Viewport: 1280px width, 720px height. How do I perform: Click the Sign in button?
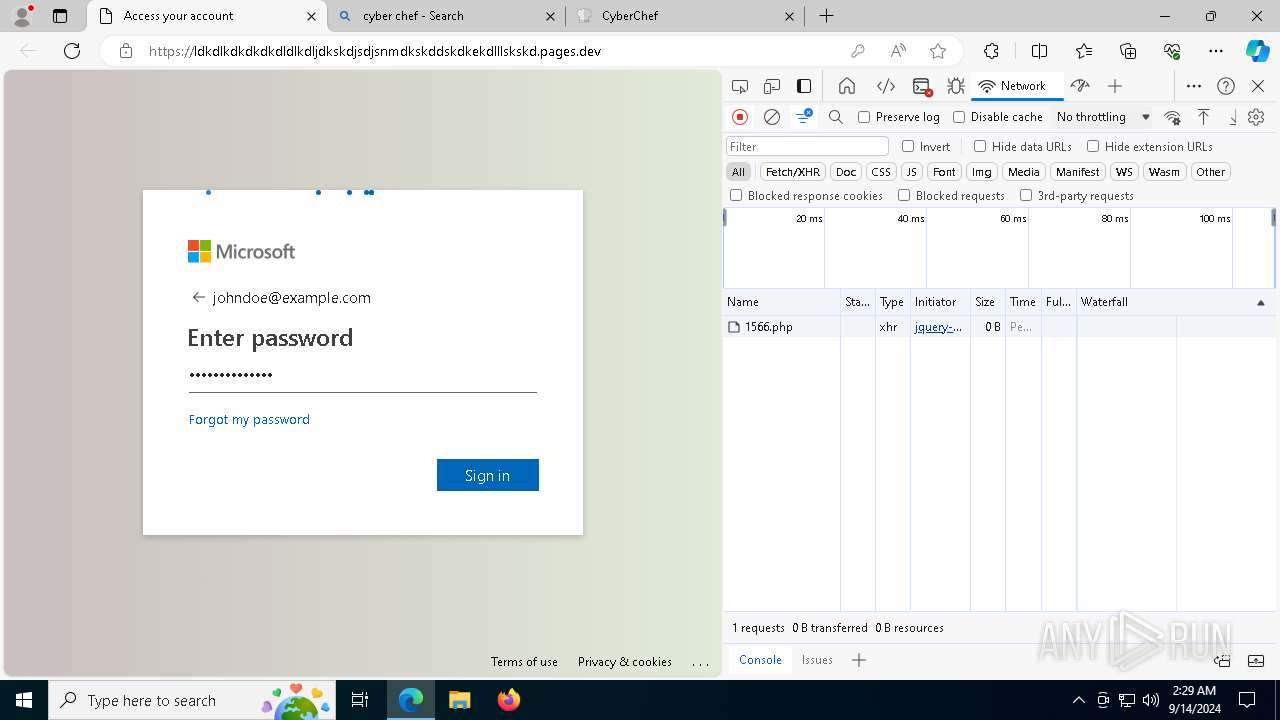pyautogui.click(x=488, y=475)
